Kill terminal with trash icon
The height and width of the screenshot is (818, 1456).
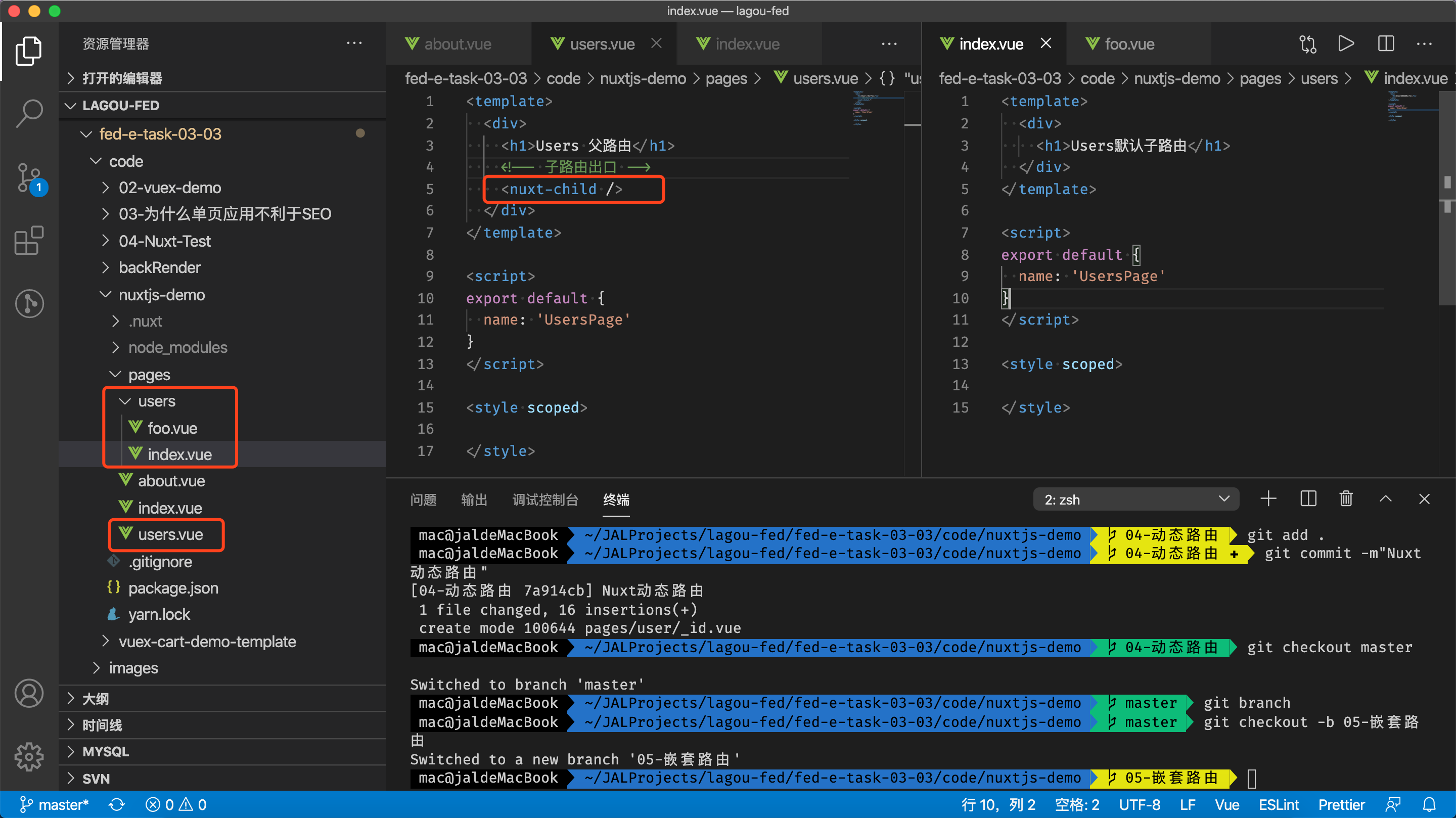(1346, 499)
